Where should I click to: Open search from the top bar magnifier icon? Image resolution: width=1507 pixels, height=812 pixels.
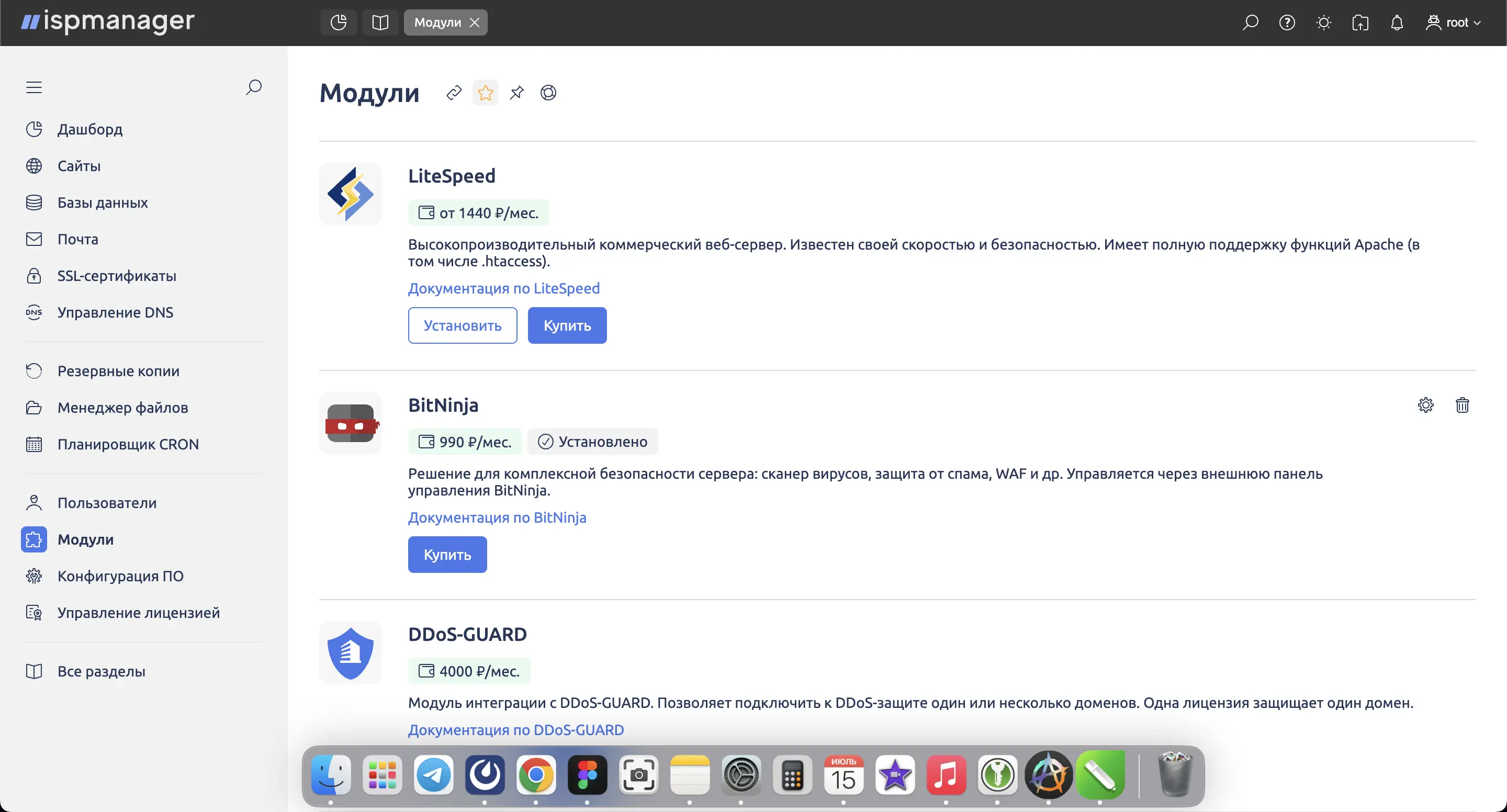pos(1250,22)
